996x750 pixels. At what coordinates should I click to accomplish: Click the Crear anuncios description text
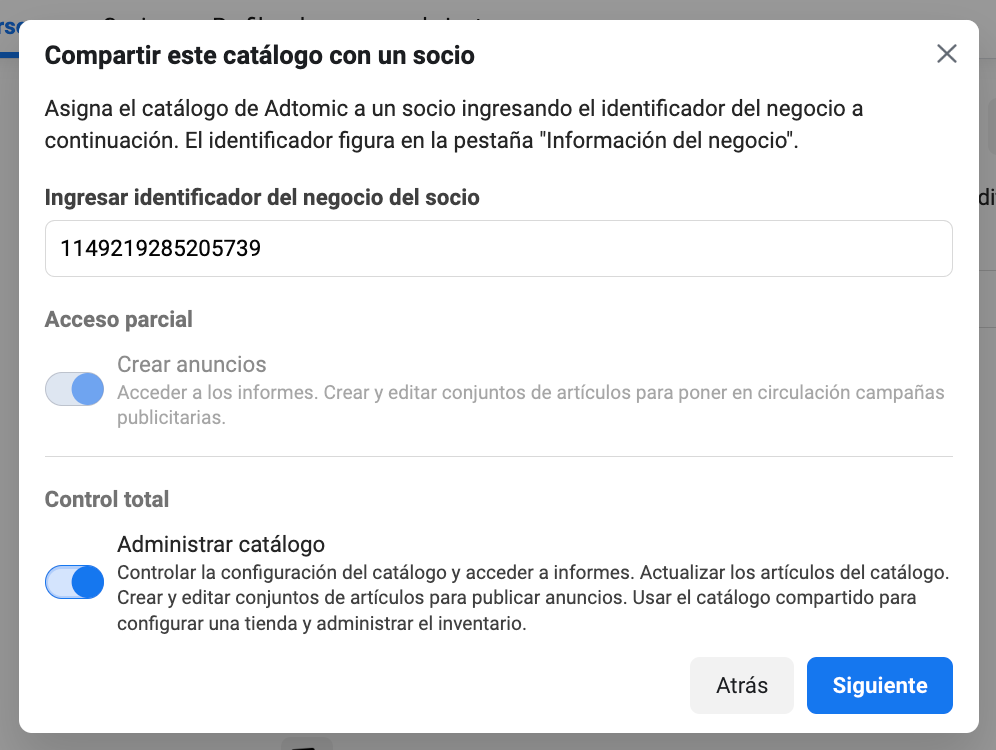pos(530,405)
